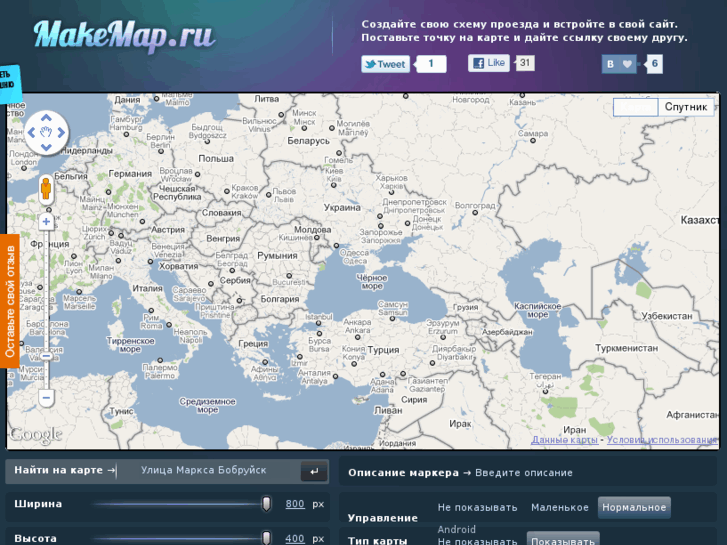Click the Рим city marker dot
727x545 pixels.
[x=151, y=310]
